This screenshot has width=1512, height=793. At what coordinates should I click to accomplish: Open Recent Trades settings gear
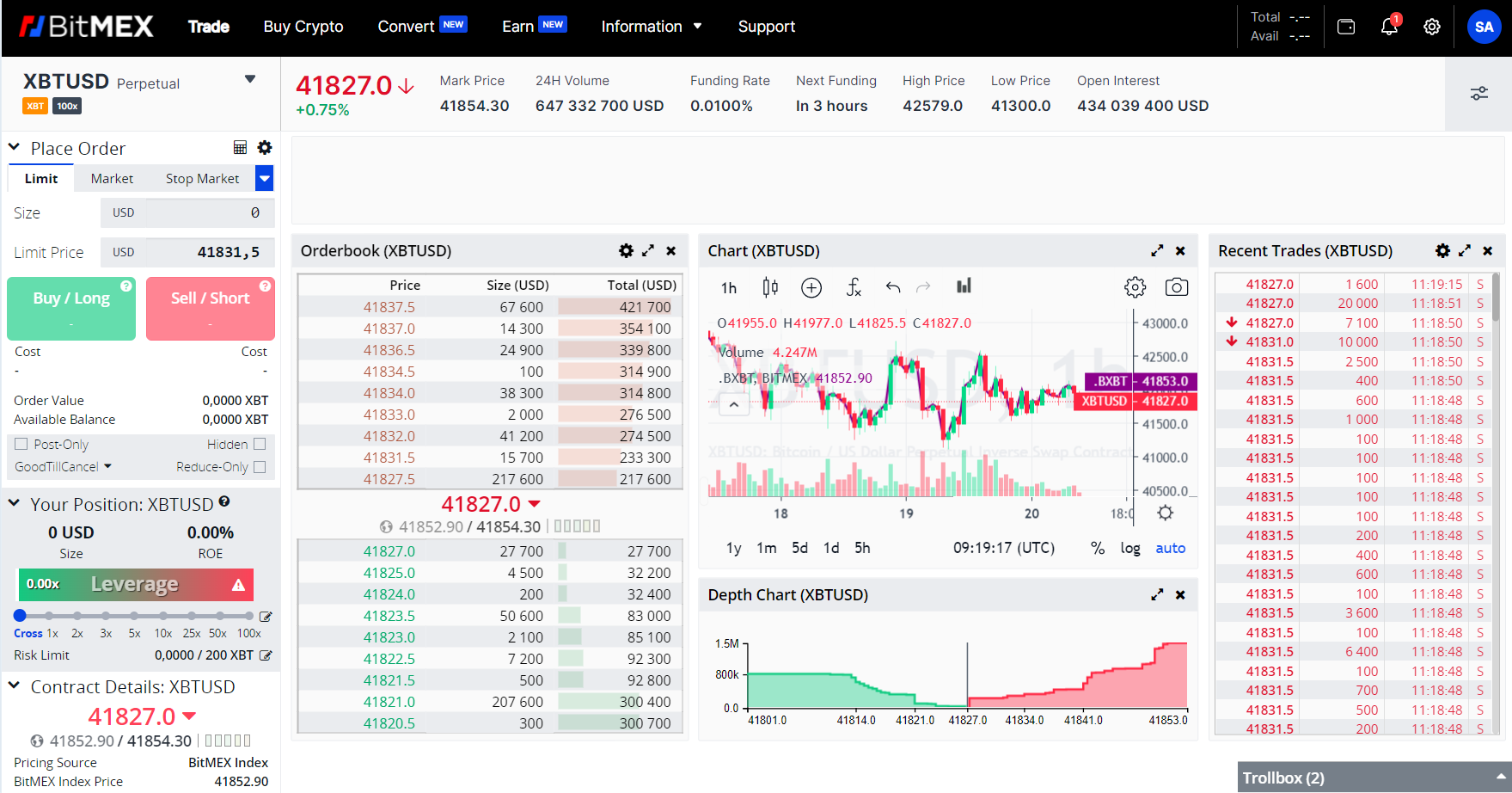pos(1442,250)
